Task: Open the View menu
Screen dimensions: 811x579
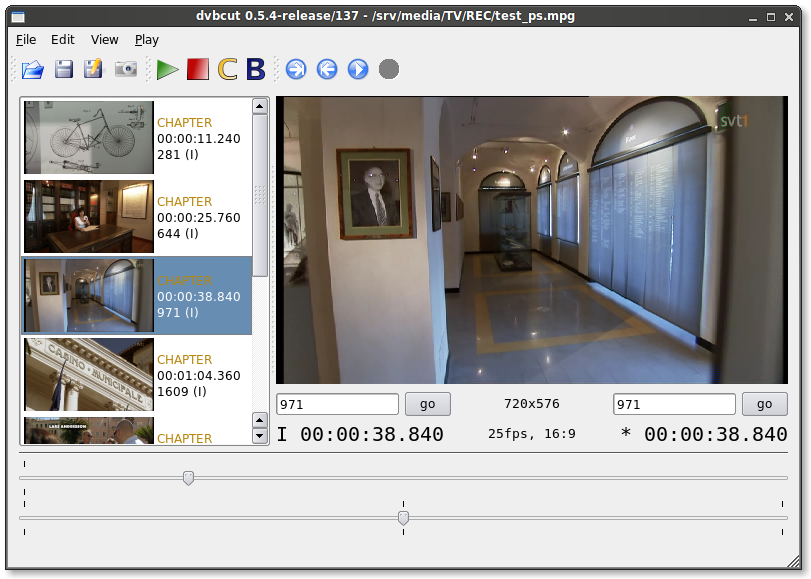Action: tap(104, 39)
